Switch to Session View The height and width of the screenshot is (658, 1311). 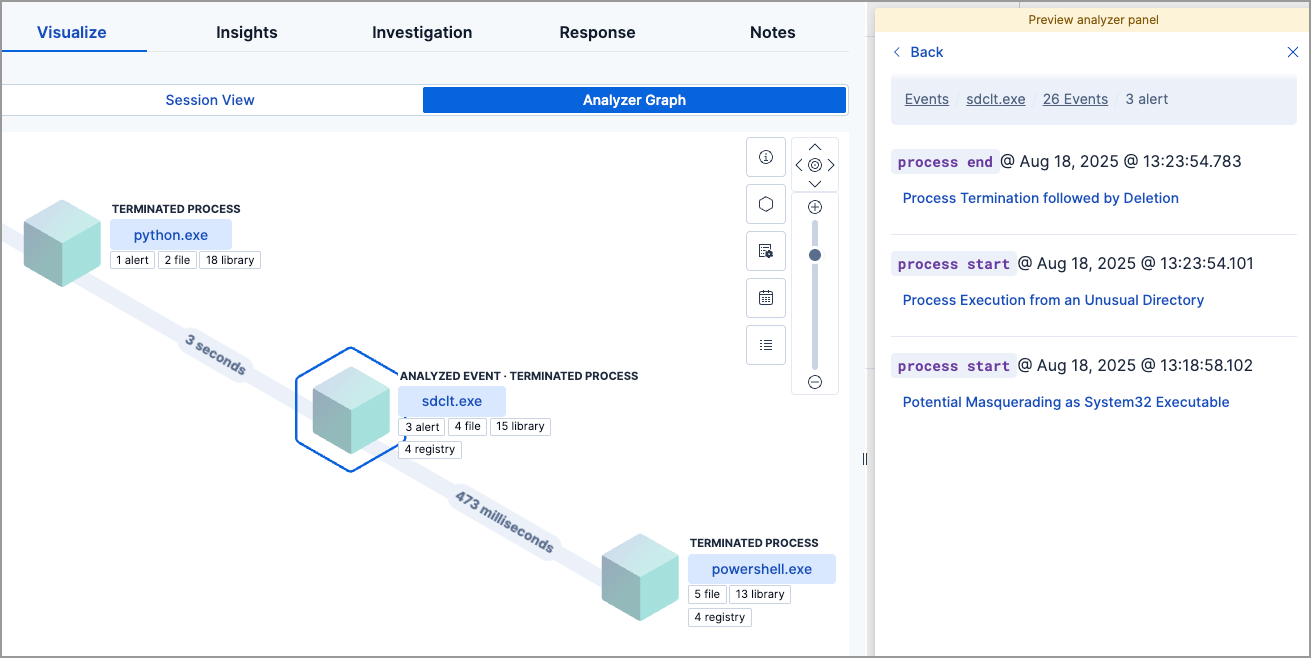pyautogui.click(x=210, y=100)
